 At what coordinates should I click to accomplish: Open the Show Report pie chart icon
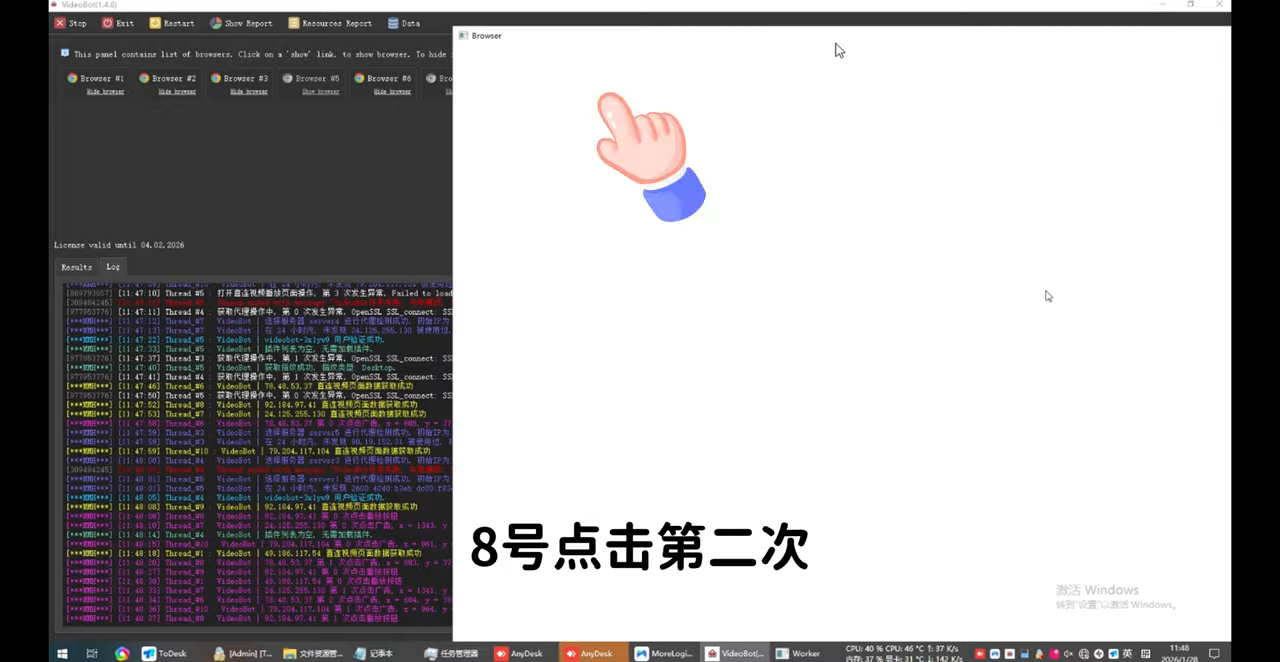click(216, 23)
